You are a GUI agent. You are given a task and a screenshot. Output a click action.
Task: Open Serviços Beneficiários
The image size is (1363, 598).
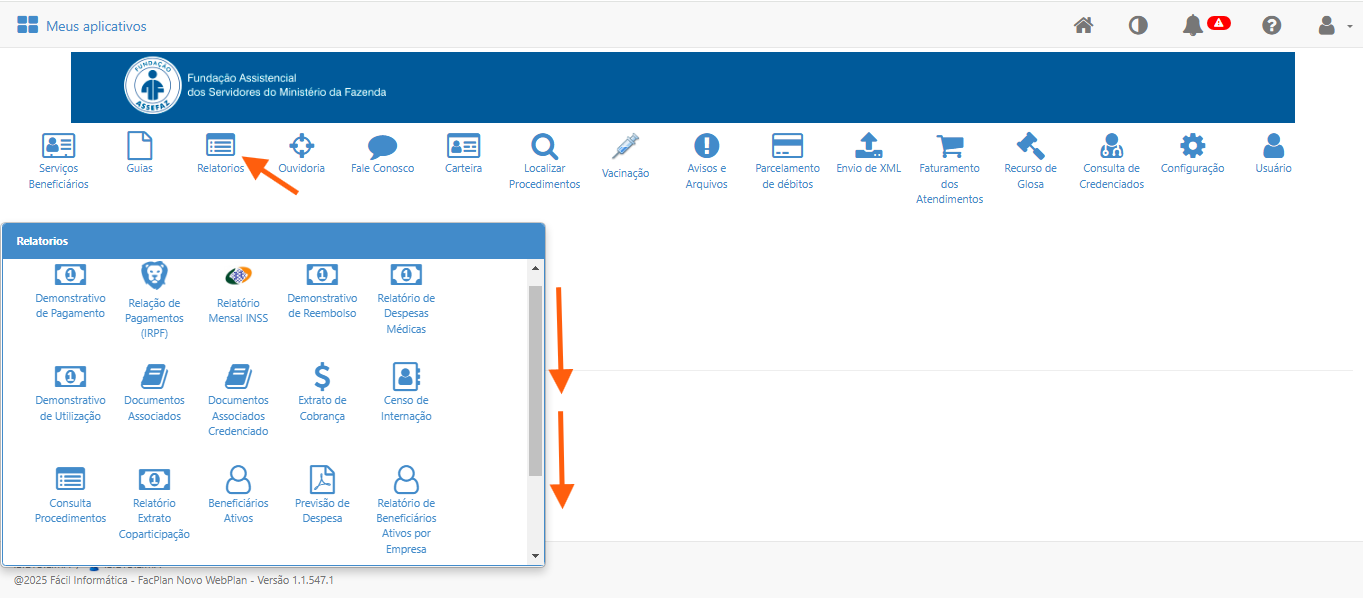pyautogui.click(x=58, y=160)
